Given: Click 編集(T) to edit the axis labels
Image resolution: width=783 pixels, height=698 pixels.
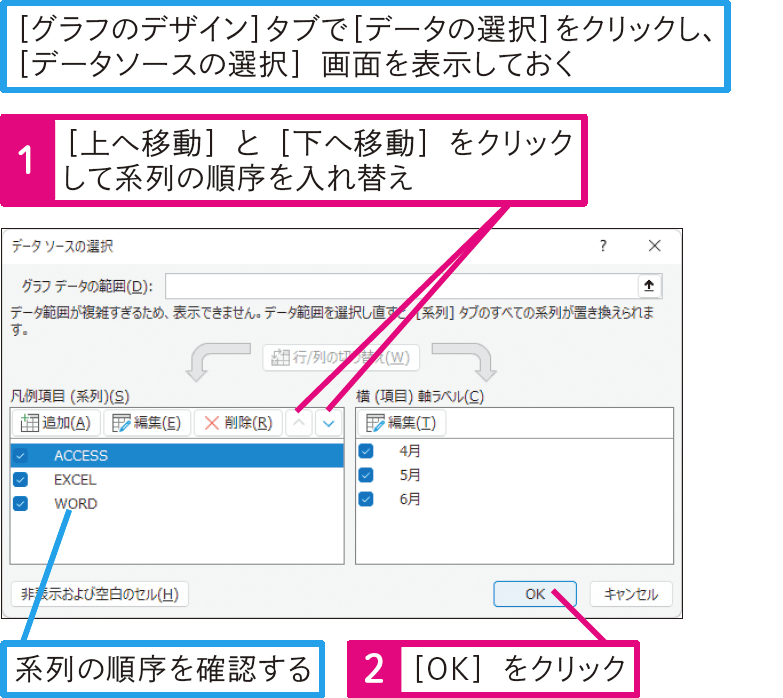Looking at the screenshot, I should point(401,423).
